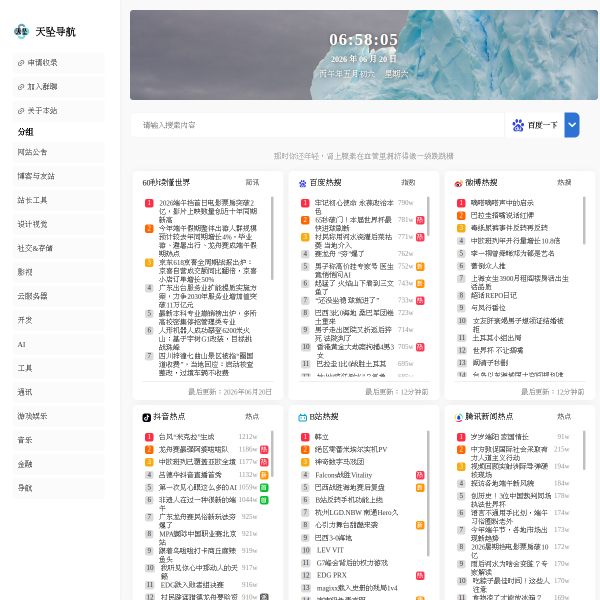This screenshot has width=600, height=600.
Task: Click the 热 badge on the 771w Baidu row
Action: coord(420,237)
